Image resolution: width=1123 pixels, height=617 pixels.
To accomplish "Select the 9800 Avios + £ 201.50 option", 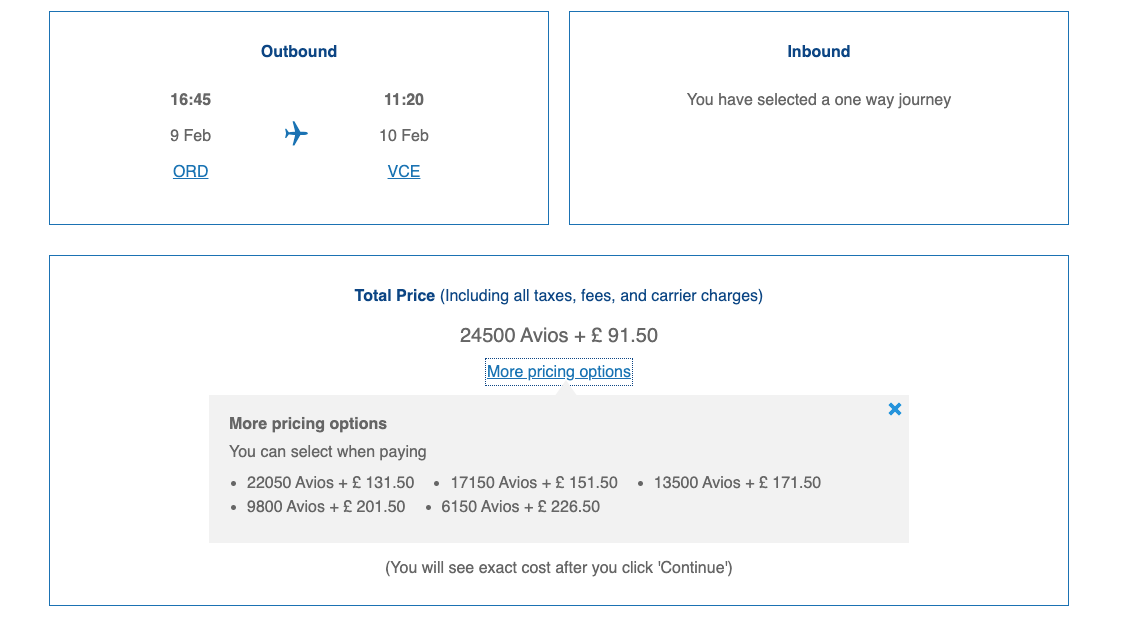I will click(x=326, y=506).
